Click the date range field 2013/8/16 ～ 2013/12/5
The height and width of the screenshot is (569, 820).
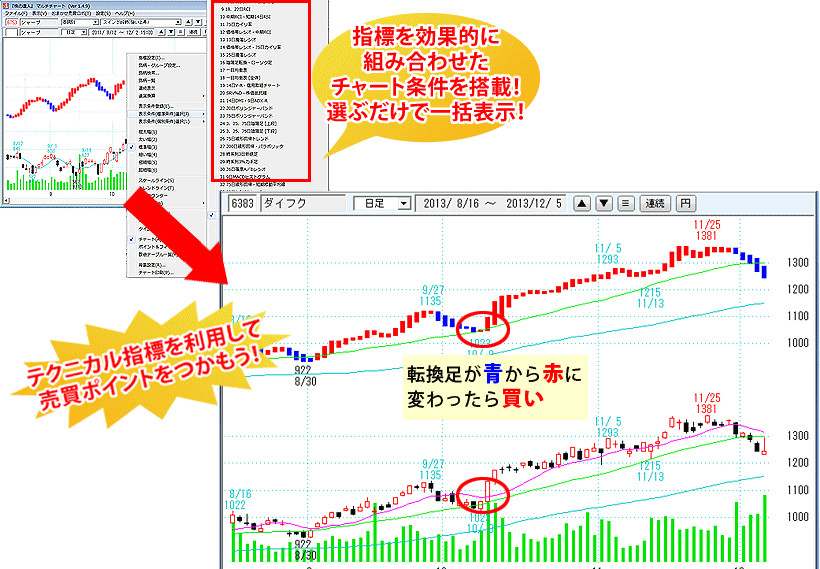click(x=492, y=203)
